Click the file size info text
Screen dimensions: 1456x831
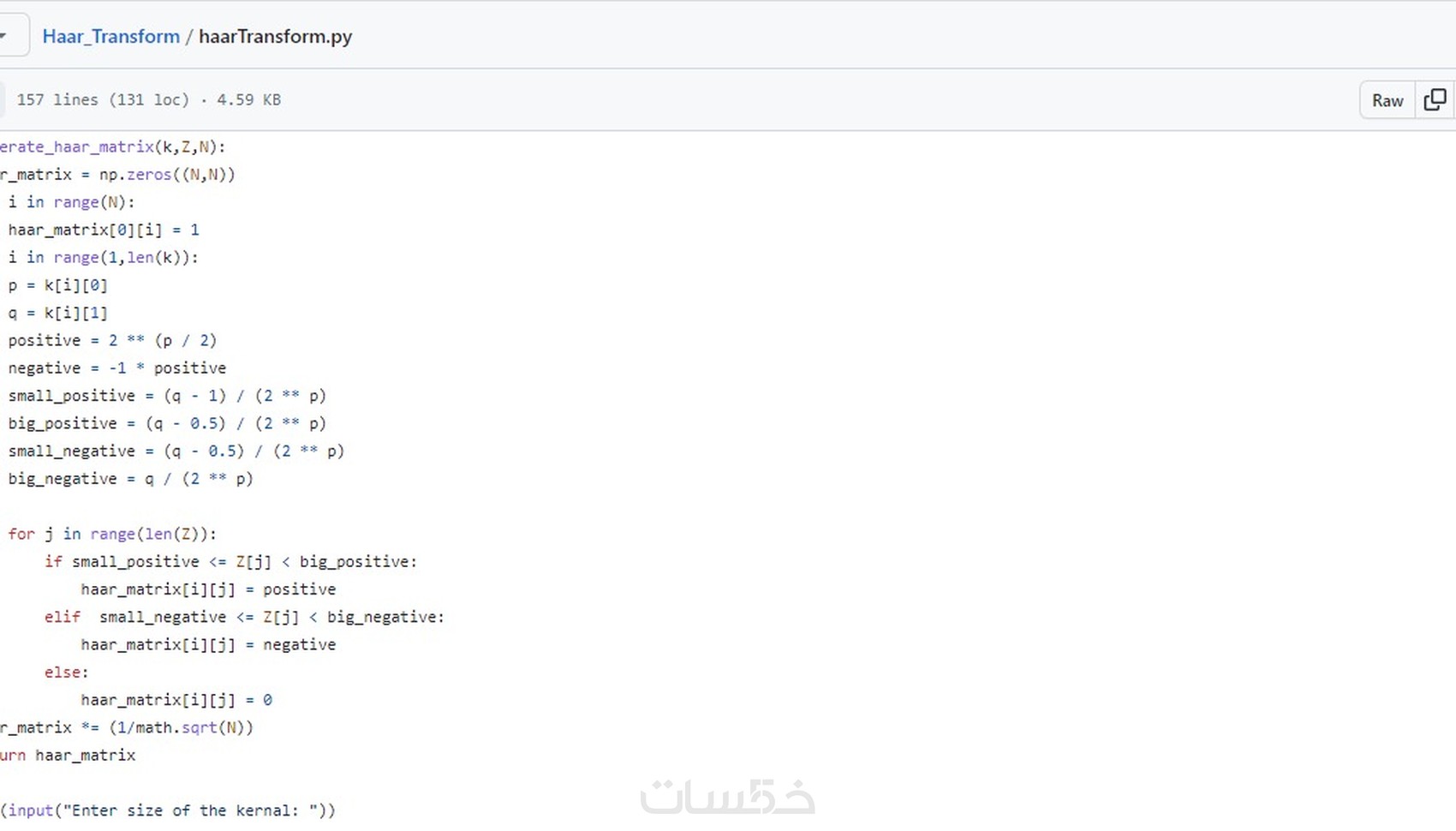[148, 99]
